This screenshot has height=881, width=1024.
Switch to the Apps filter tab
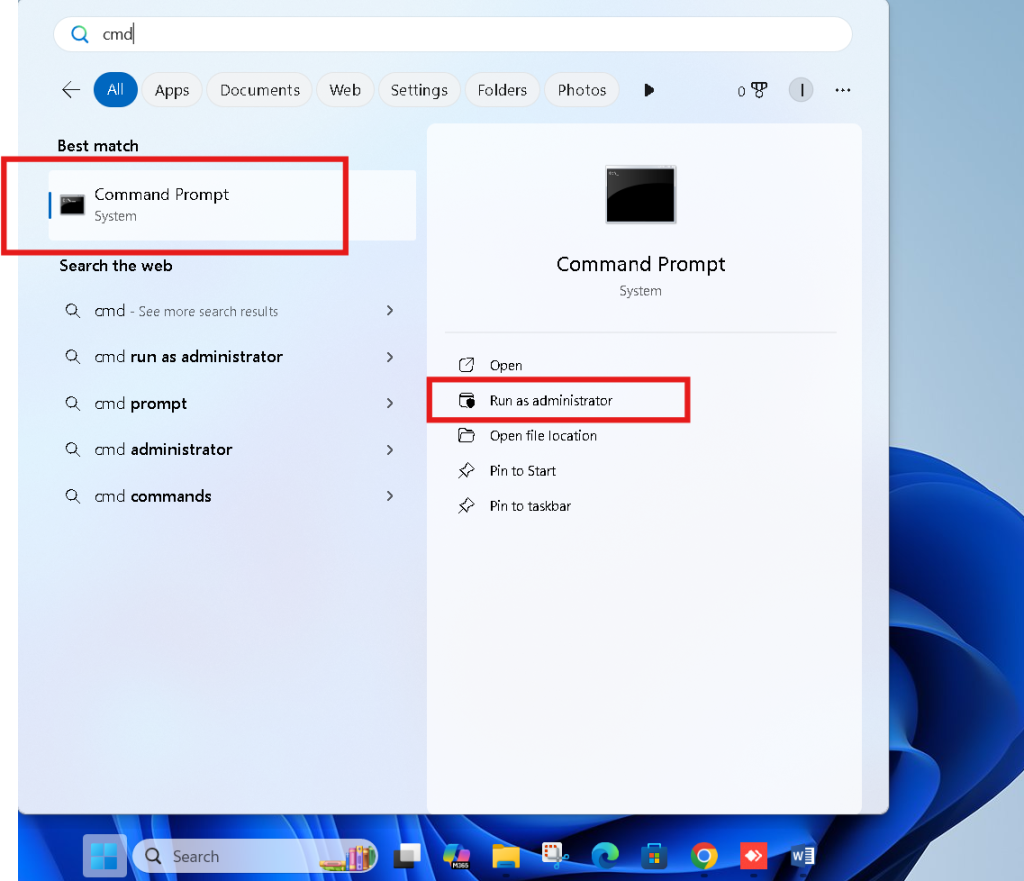[x=171, y=89]
